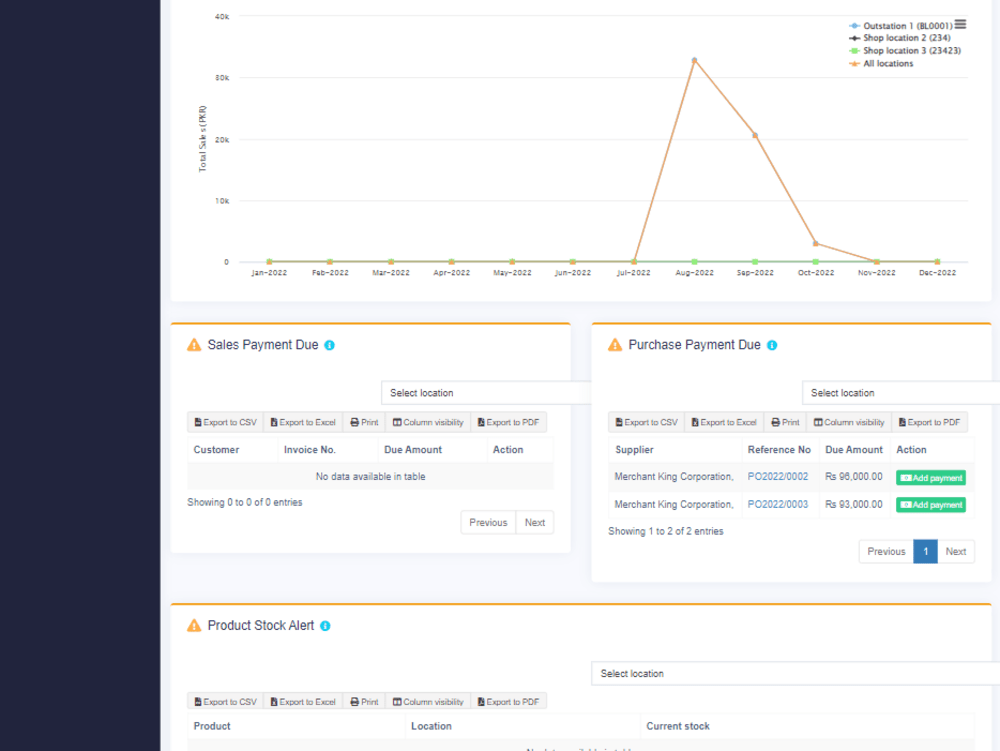Click the info icon beside Sales Payment Due
This screenshot has height=751, width=1000.
click(328, 344)
